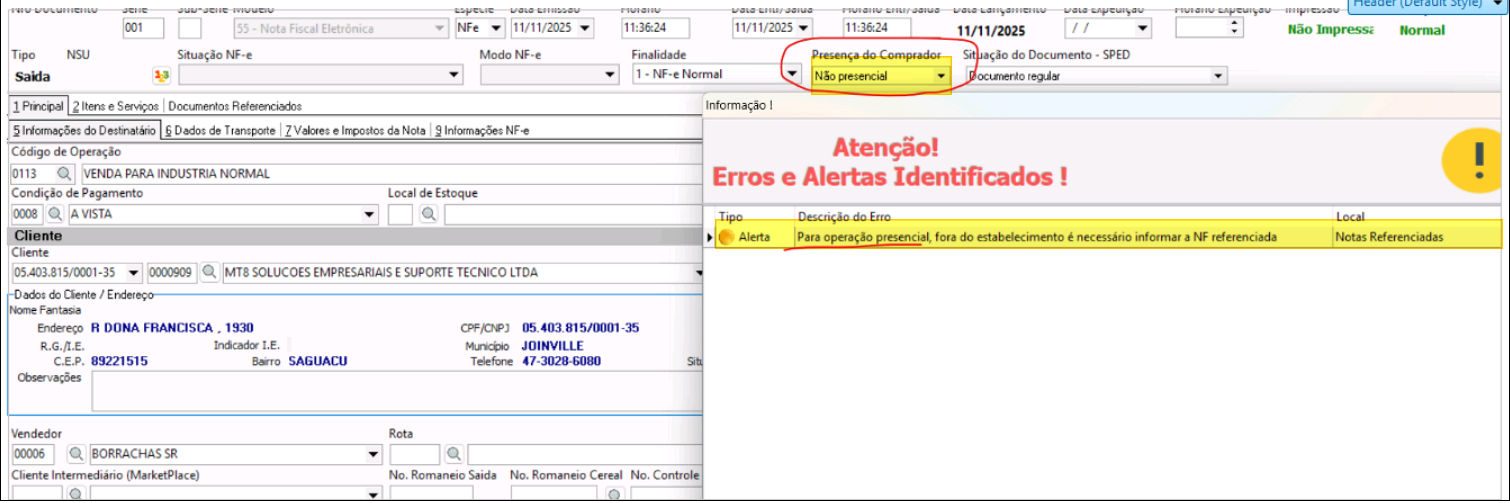The height and width of the screenshot is (503, 1510).
Task: Open the Data Emissão date picker
Action: coord(585,28)
